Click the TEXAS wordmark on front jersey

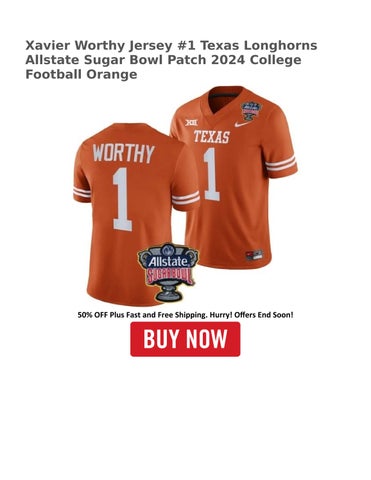pyautogui.click(x=212, y=137)
